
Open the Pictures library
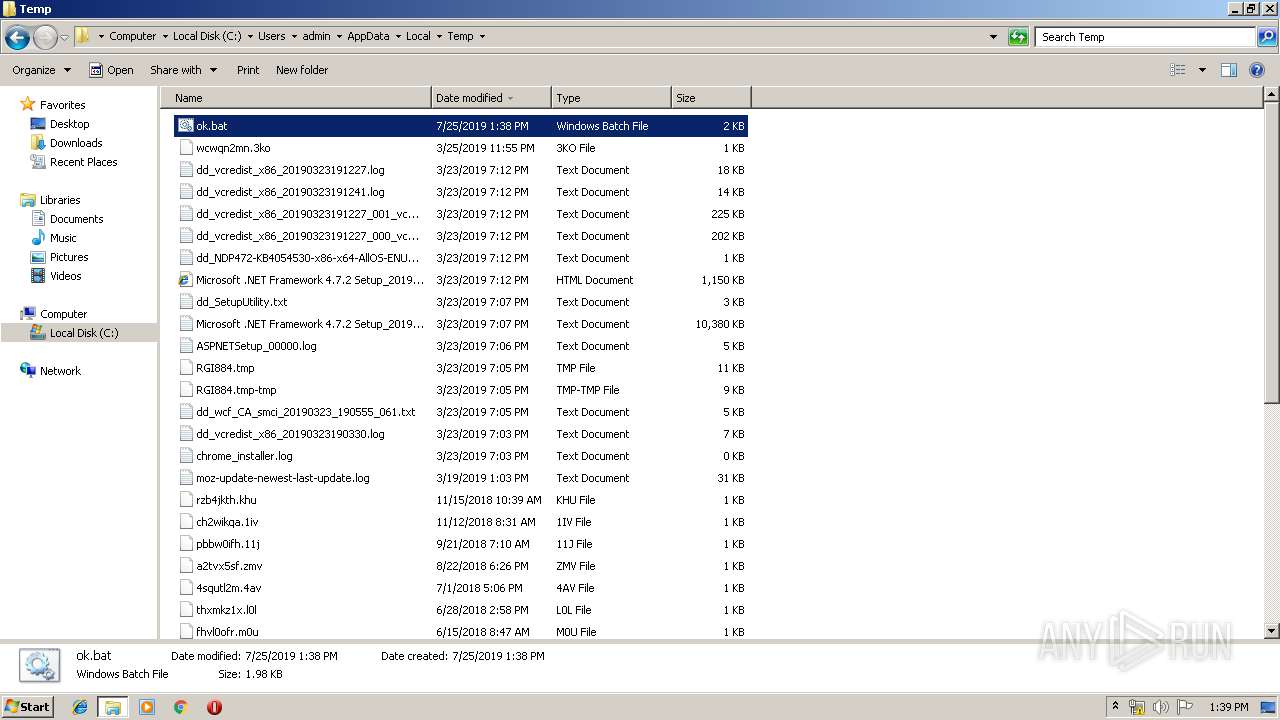(x=69, y=257)
